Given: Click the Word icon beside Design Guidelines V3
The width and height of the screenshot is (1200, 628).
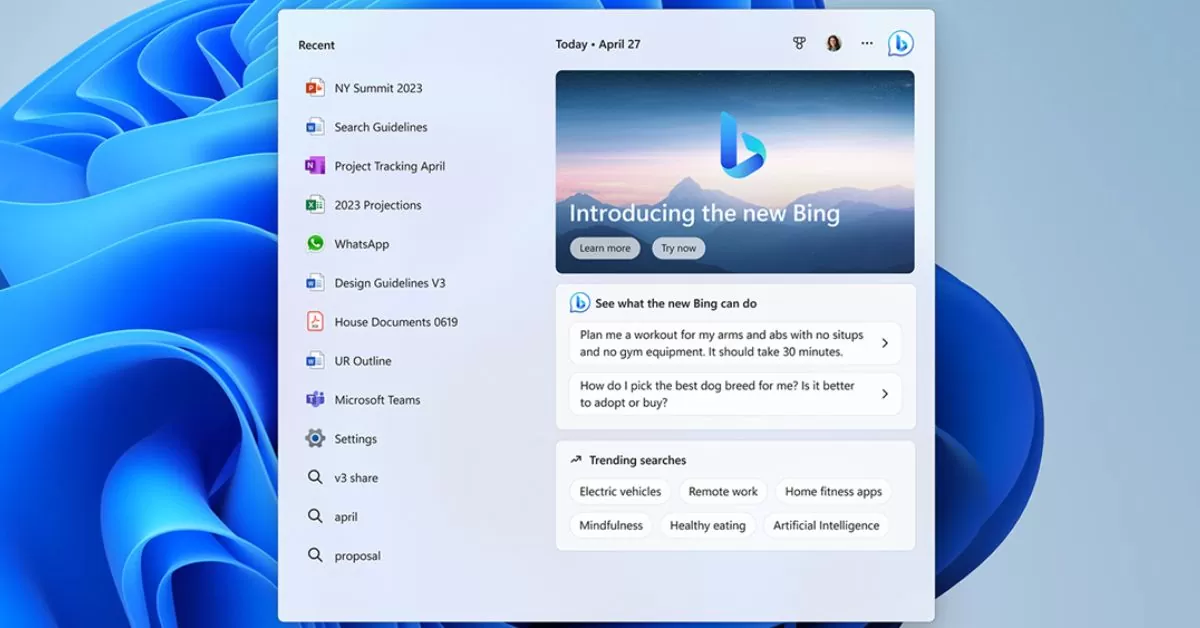Looking at the screenshot, I should (315, 283).
